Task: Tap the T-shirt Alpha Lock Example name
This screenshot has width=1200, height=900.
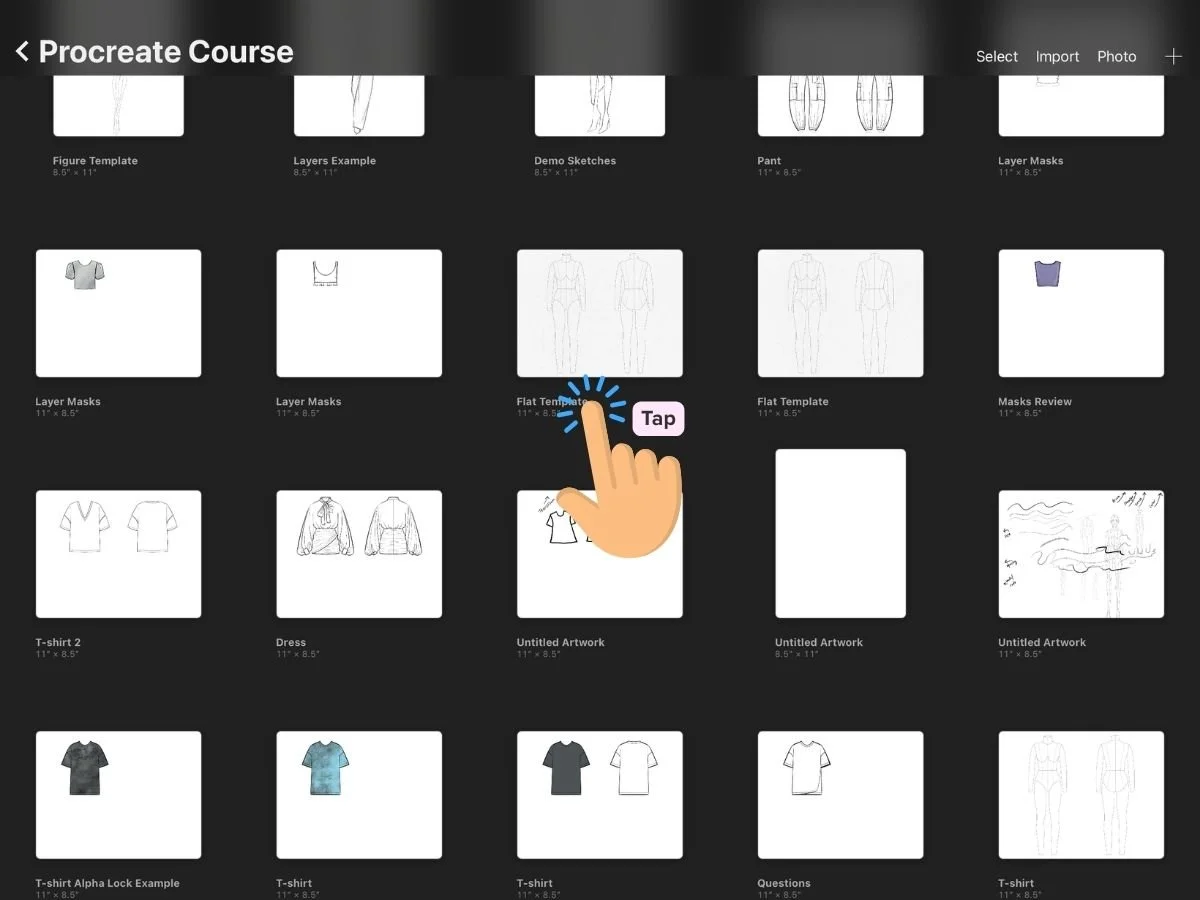Action: 108,884
